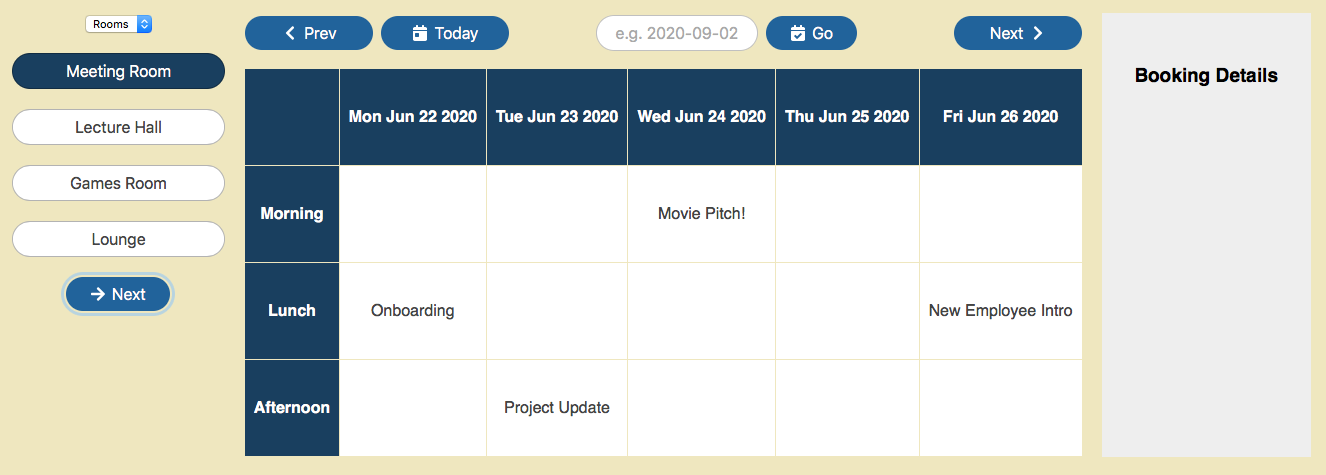Select Lecture Hall in the room list

click(x=118, y=127)
